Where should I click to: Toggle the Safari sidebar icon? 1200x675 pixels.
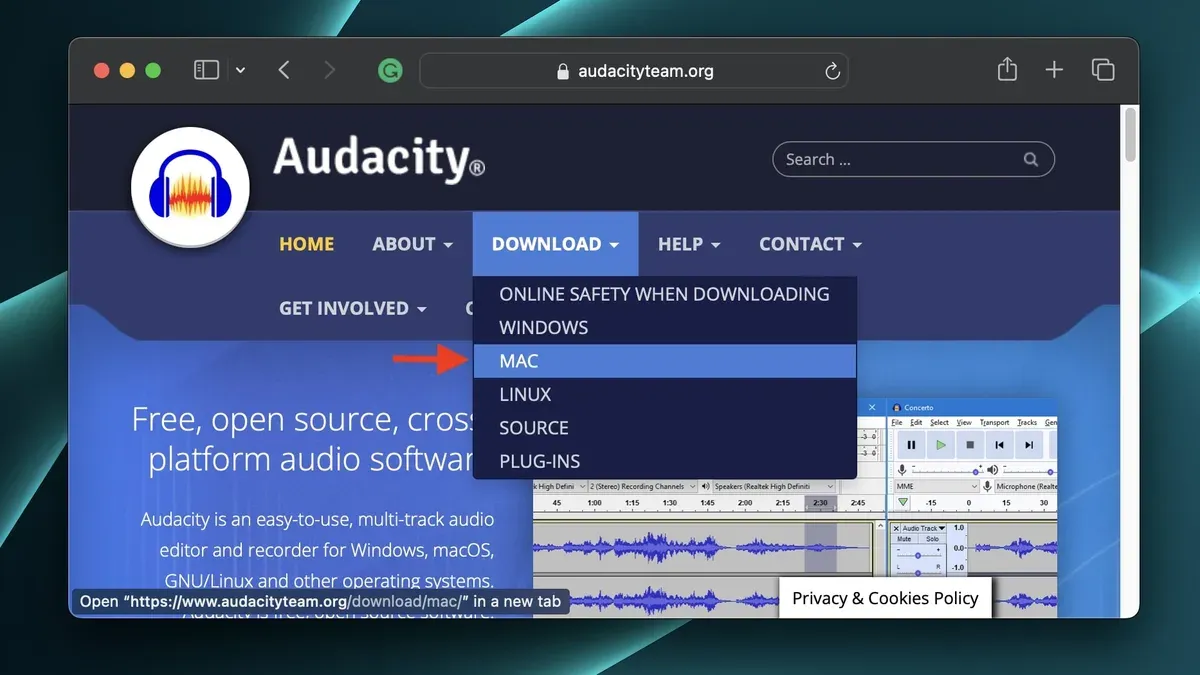(x=206, y=70)
